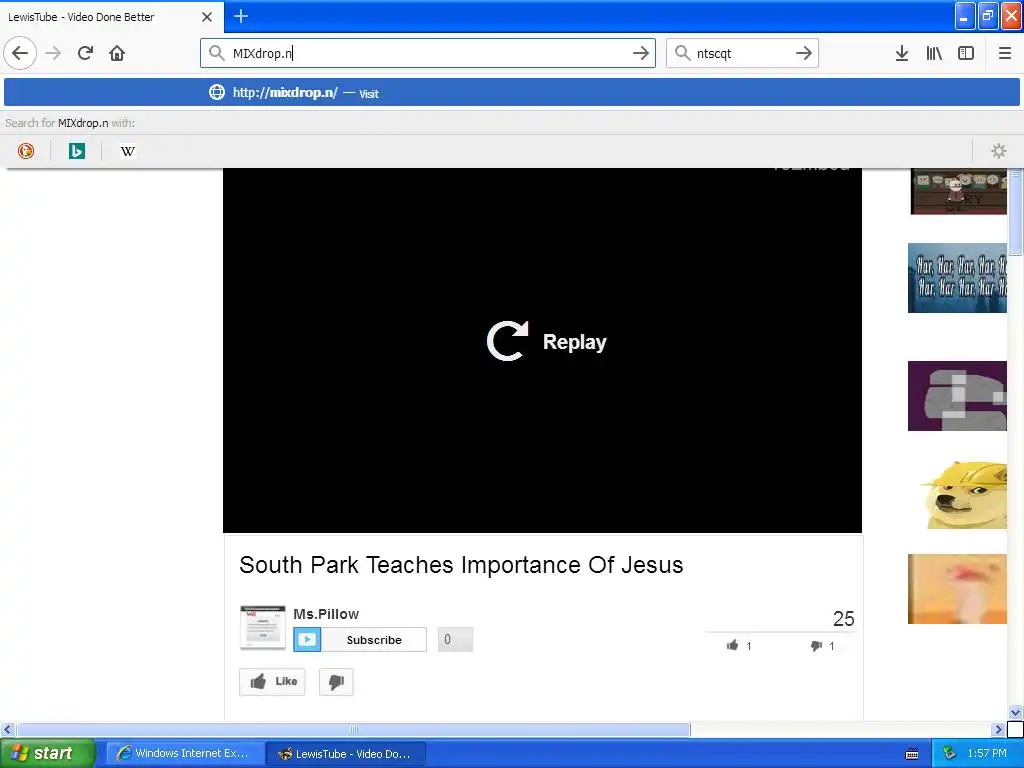Click the keyboard tray icon
1024x768 pixels.
(912, 754)
